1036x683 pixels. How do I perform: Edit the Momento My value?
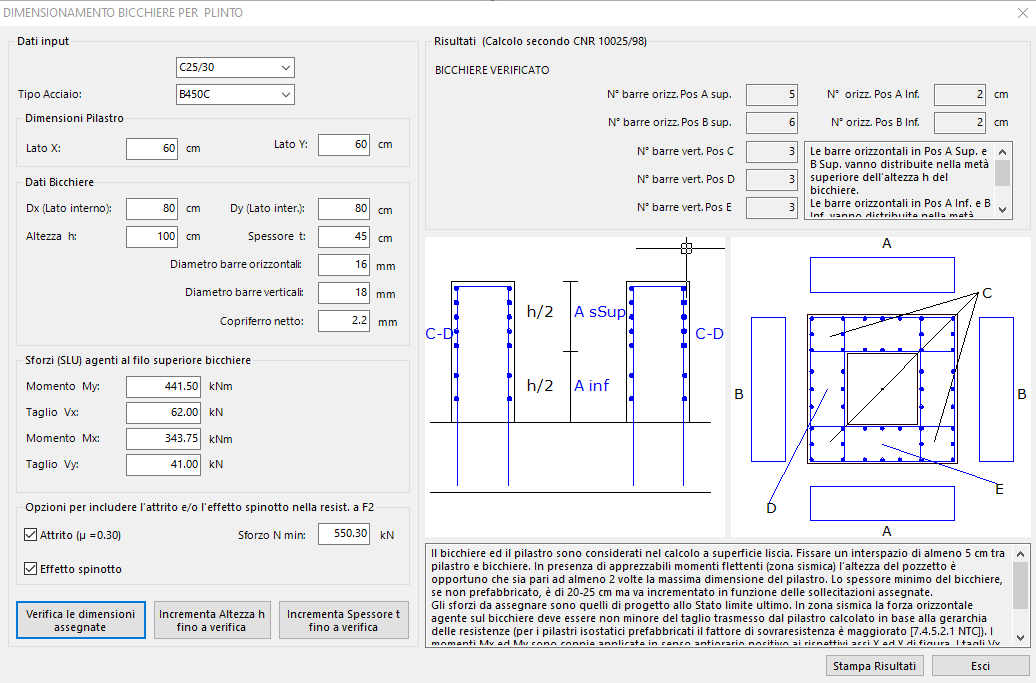[x=163, y=386]
